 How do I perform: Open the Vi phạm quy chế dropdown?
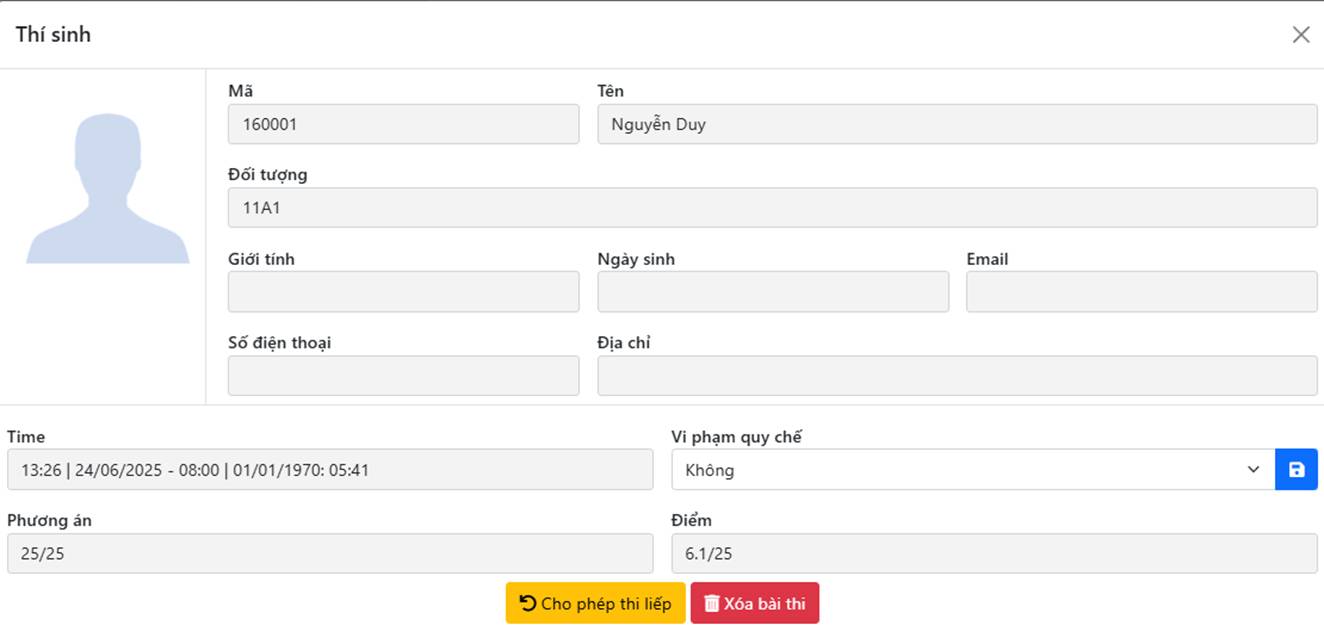(x=973, y=469)
